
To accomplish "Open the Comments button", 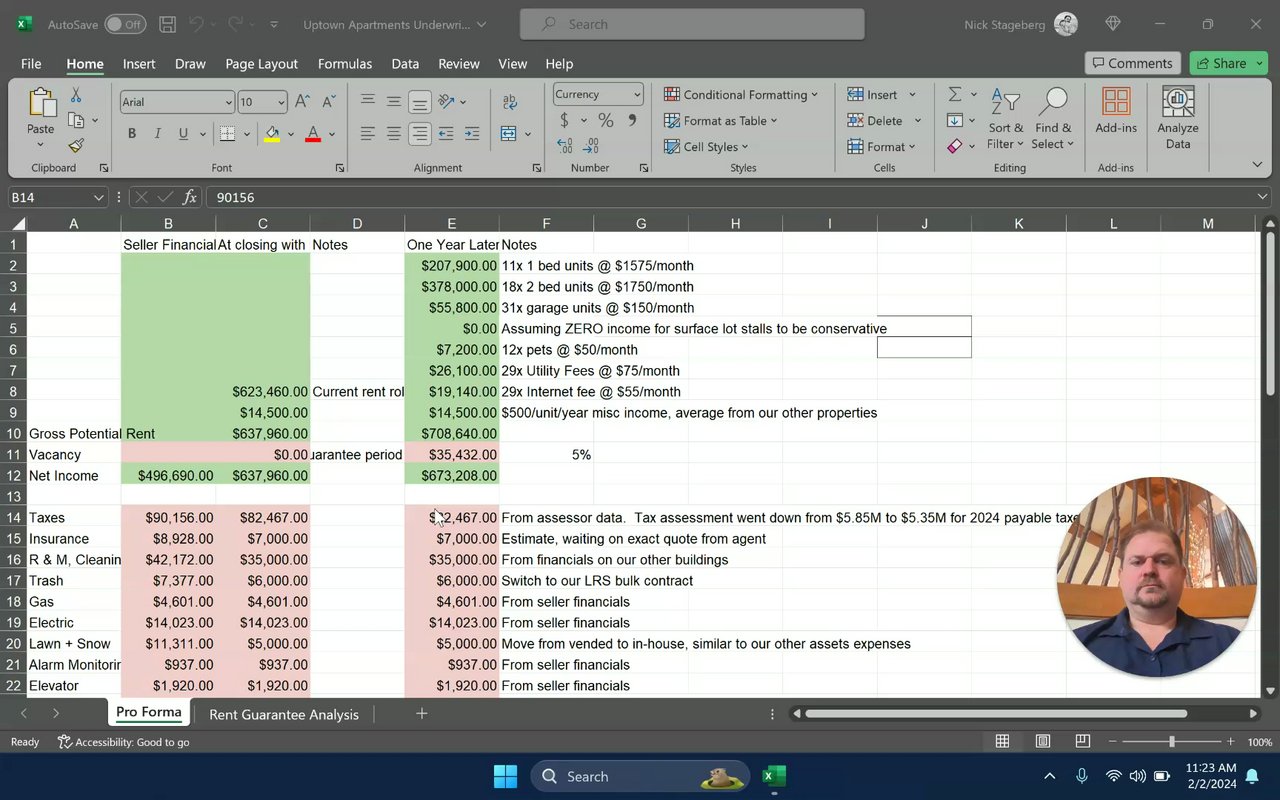I will click(x=1133, y=63).
